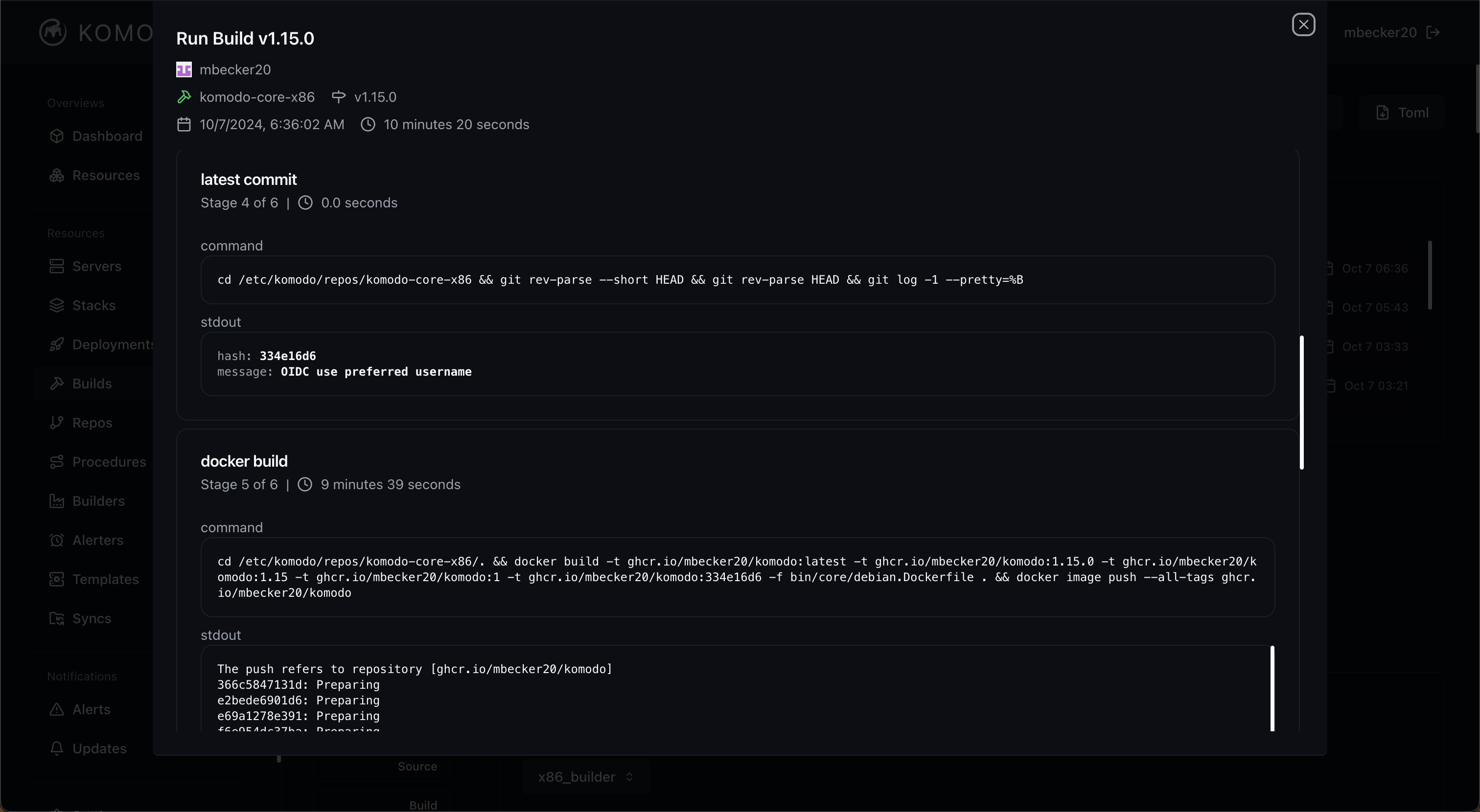Open the Updates bell item

[99, 748]
